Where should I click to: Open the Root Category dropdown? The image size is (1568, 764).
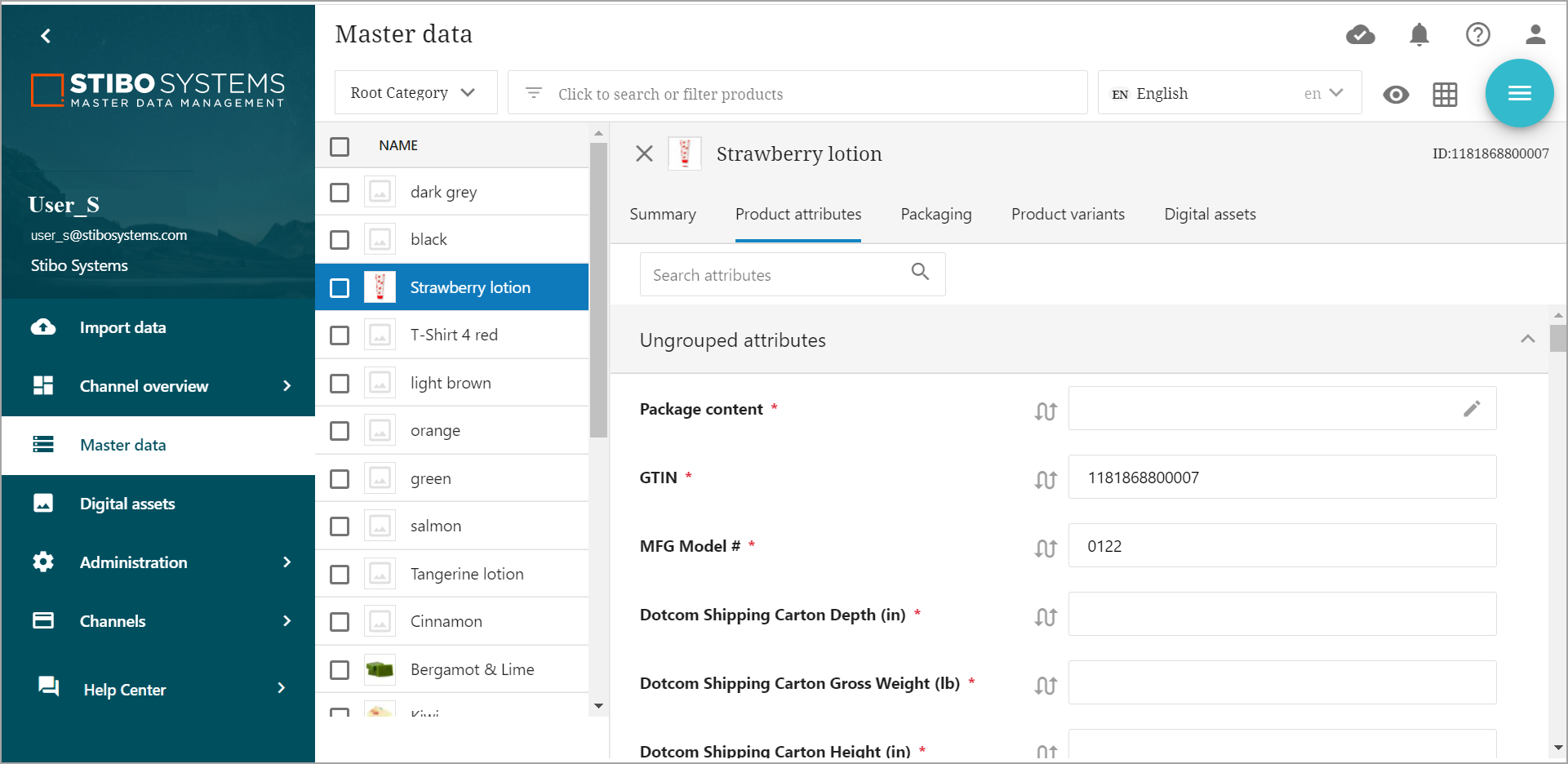click(415, 93)
